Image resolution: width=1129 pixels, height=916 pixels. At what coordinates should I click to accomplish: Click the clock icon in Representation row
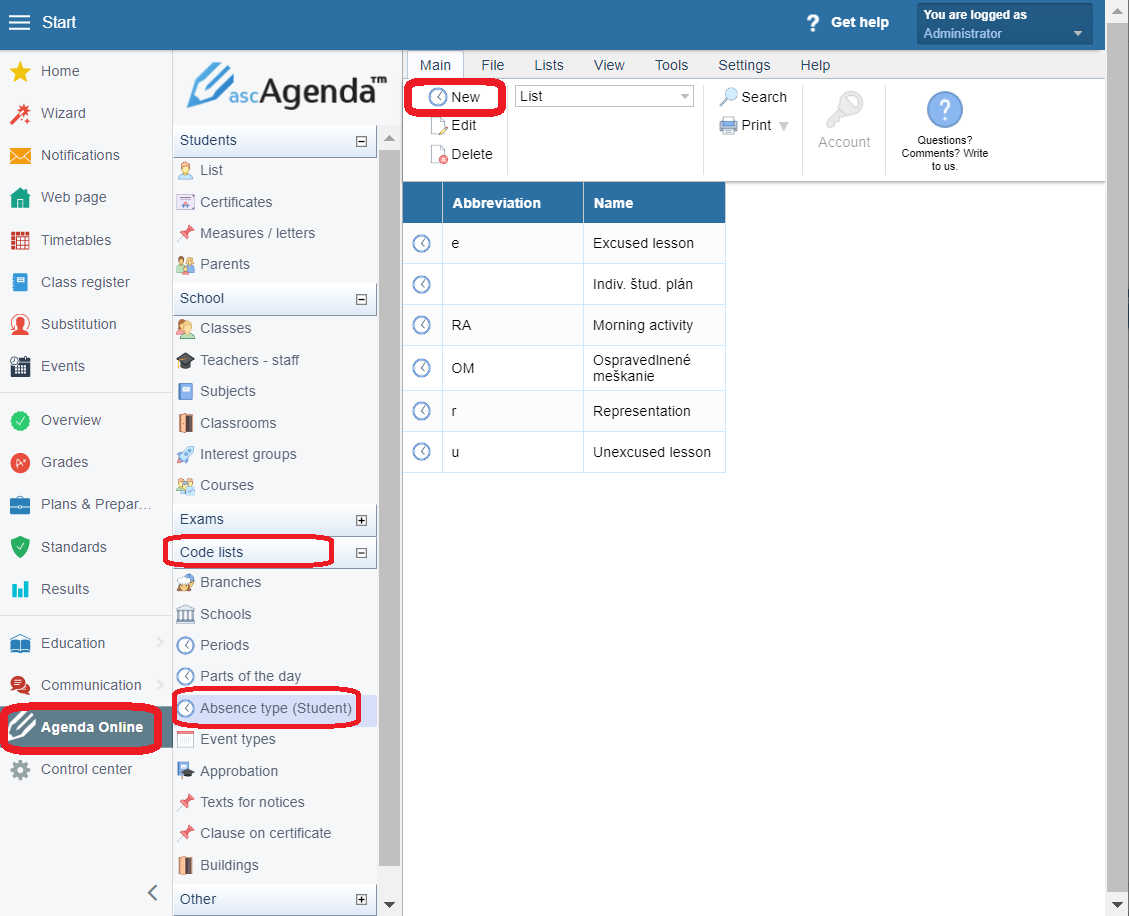(422, 411)
